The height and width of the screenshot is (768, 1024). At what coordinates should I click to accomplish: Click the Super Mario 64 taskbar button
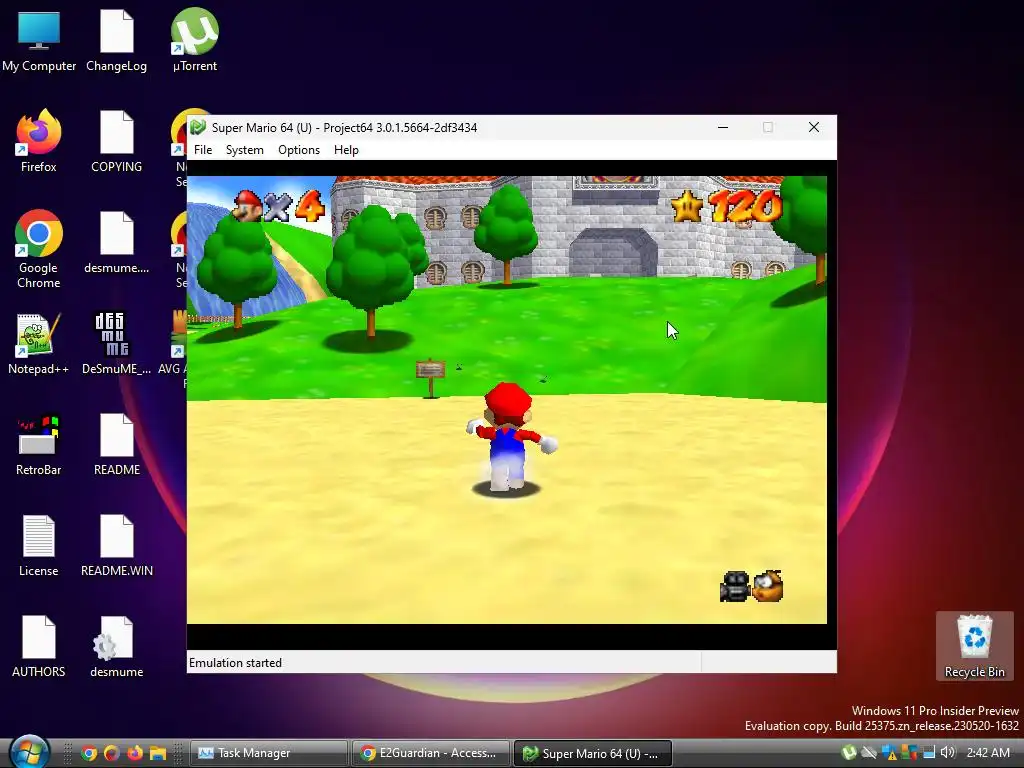(592, 753)
